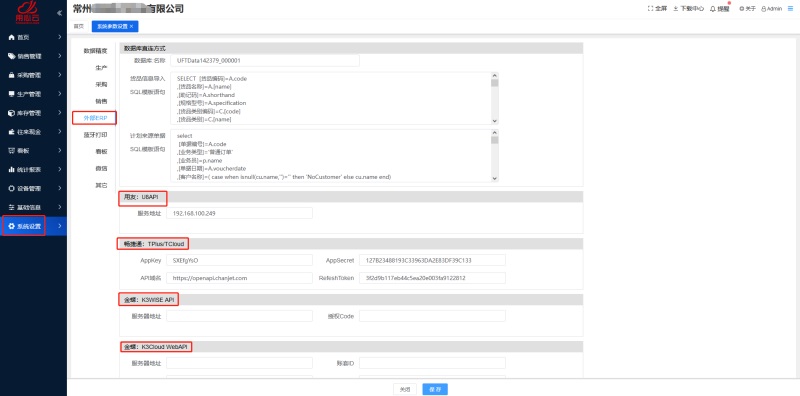Screen dimensions: 800x396
Task: Click the home icon for 首页
Action: [12, 37]
